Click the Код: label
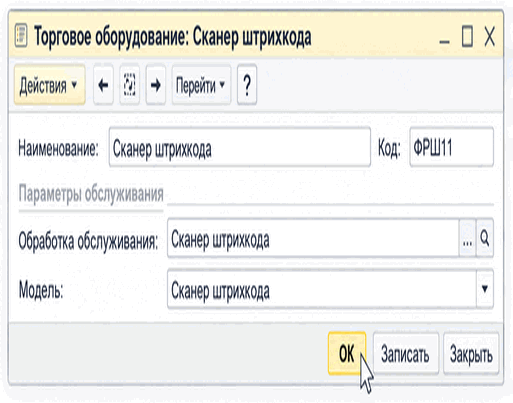 pos(389,148)
